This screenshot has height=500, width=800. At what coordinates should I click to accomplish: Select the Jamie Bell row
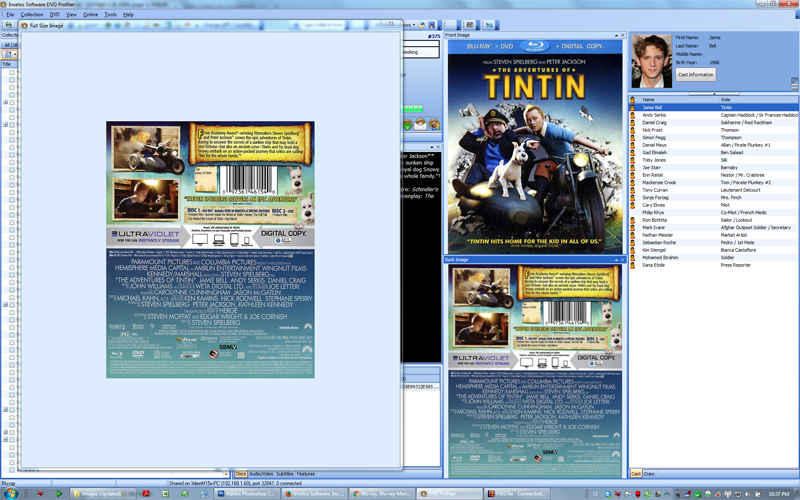point(713,108)
